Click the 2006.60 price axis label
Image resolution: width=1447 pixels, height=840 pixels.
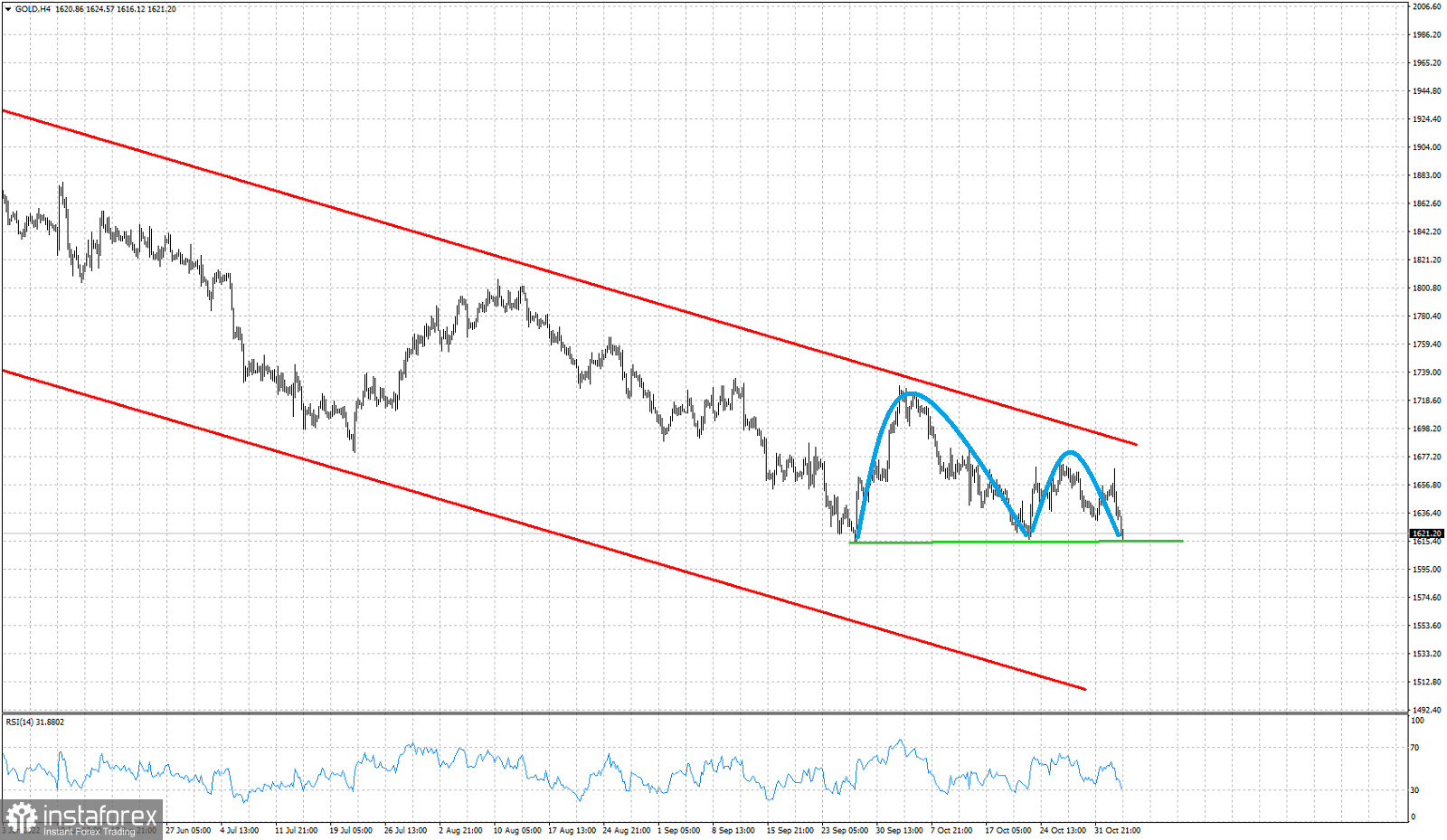[x=1427, y=6]
